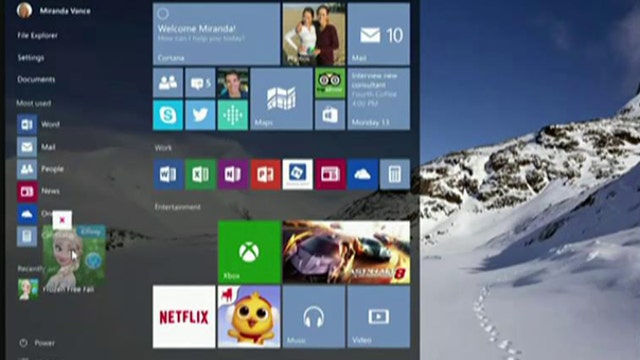Open the OneDrive icon in Most used list
640x360 pixels.
[x=27, y=213]
